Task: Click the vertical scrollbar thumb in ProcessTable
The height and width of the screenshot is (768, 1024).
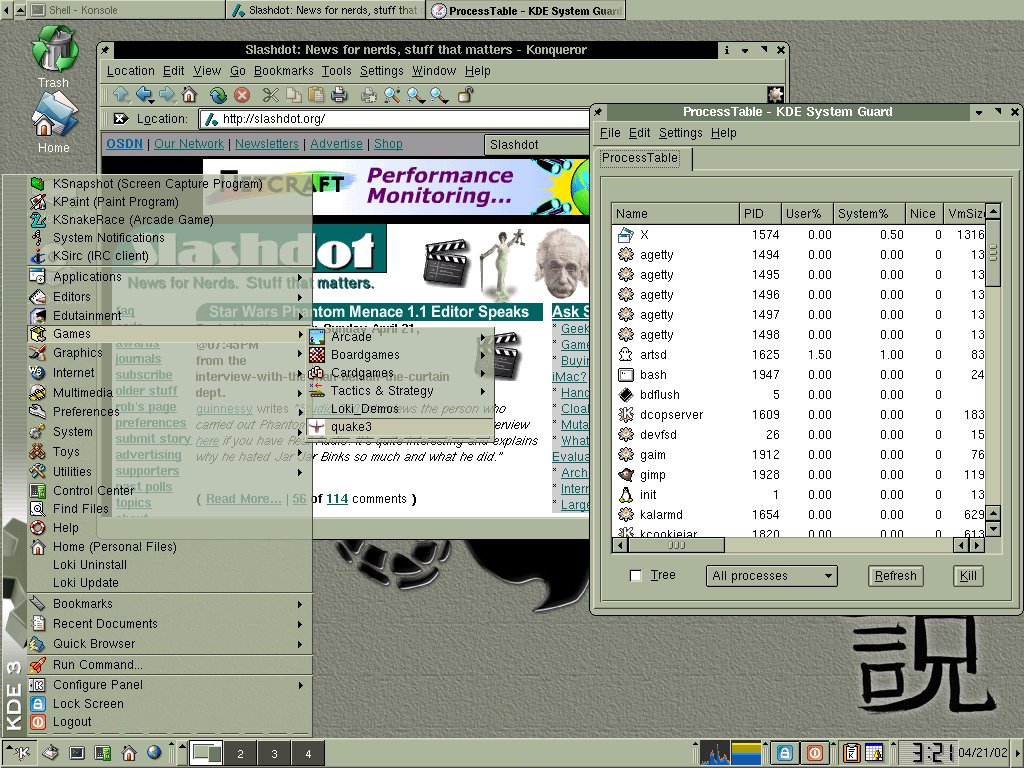Action: point(993,253)
